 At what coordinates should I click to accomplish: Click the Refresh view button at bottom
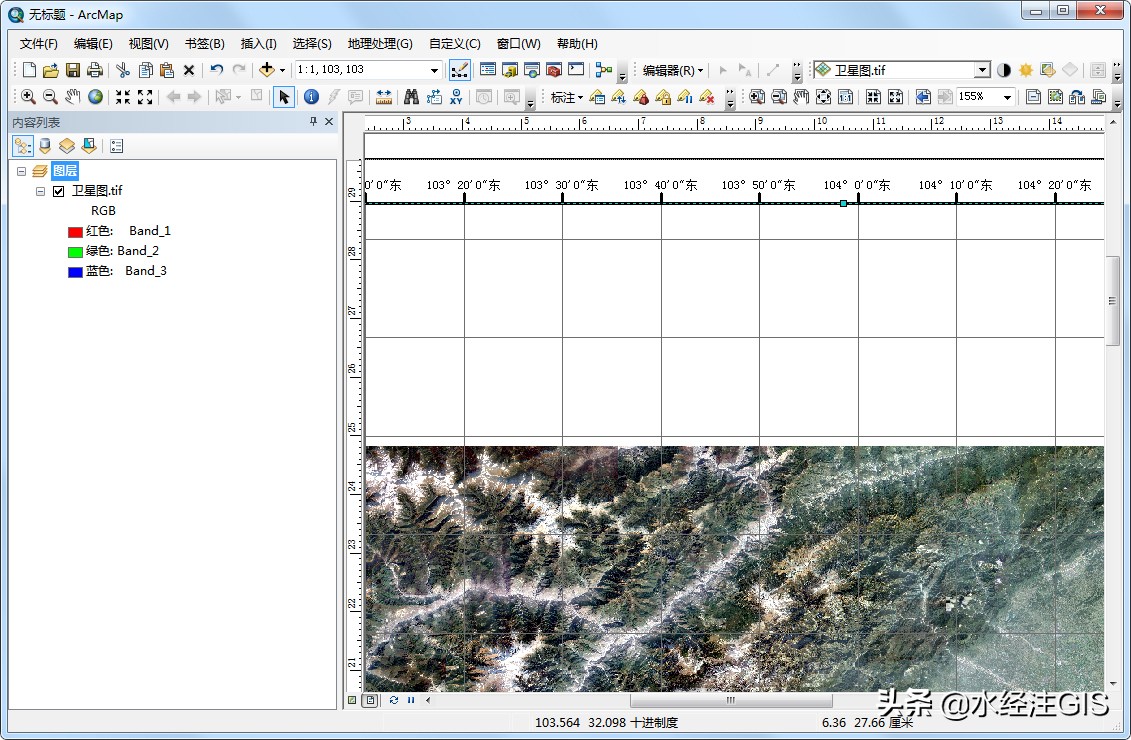pos(394,700)
